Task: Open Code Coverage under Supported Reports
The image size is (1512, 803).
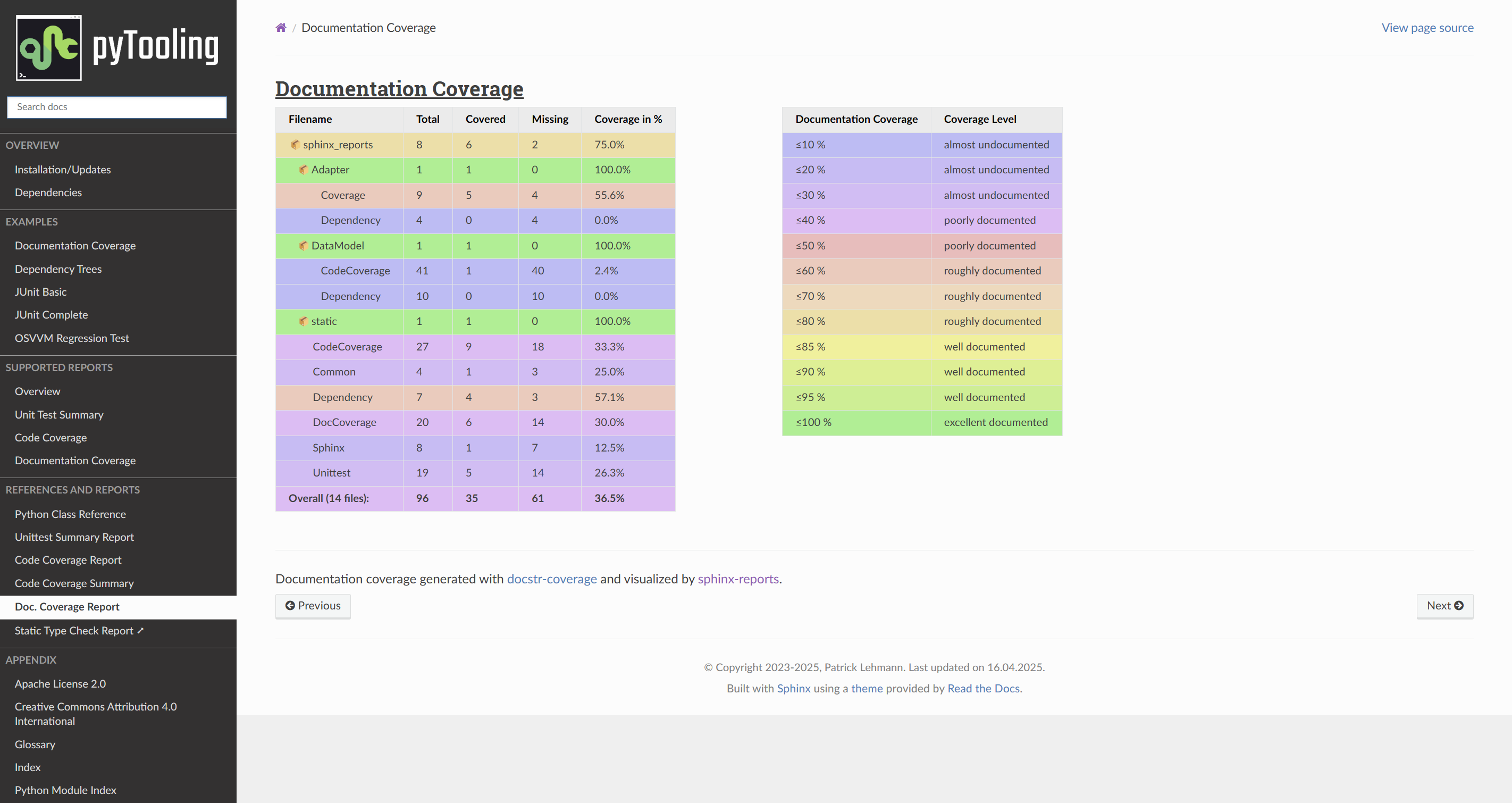Action: pyautogui.click(x=51, y=437)
